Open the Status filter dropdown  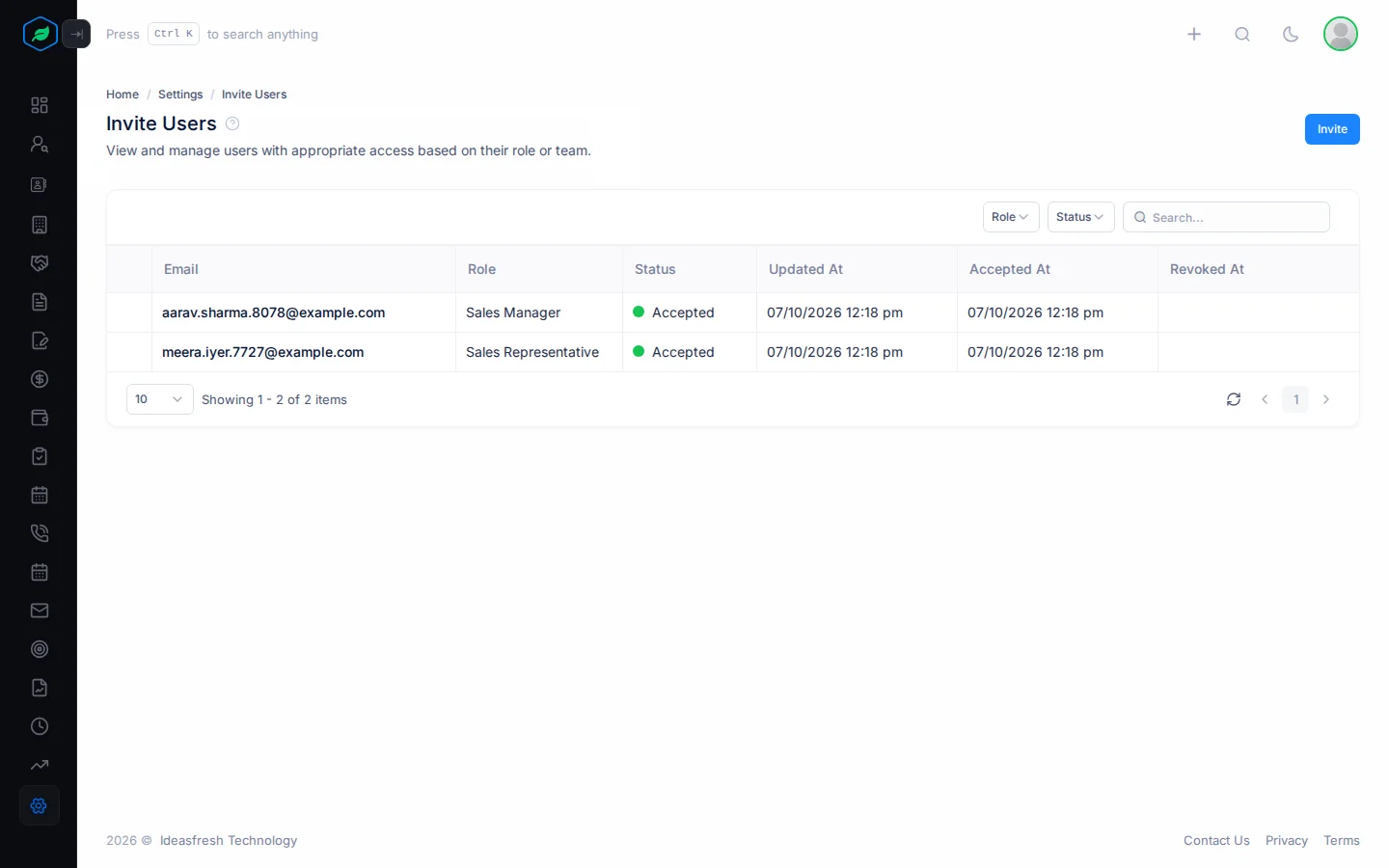(1080, 217)
